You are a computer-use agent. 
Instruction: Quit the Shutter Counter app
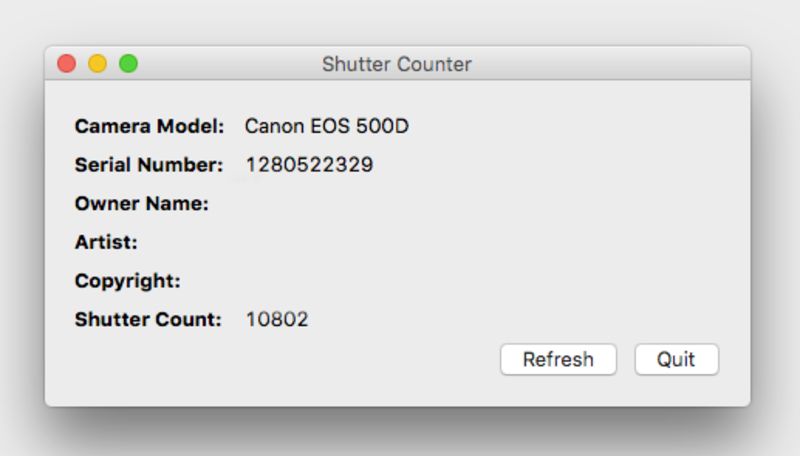tap(676, 360)
